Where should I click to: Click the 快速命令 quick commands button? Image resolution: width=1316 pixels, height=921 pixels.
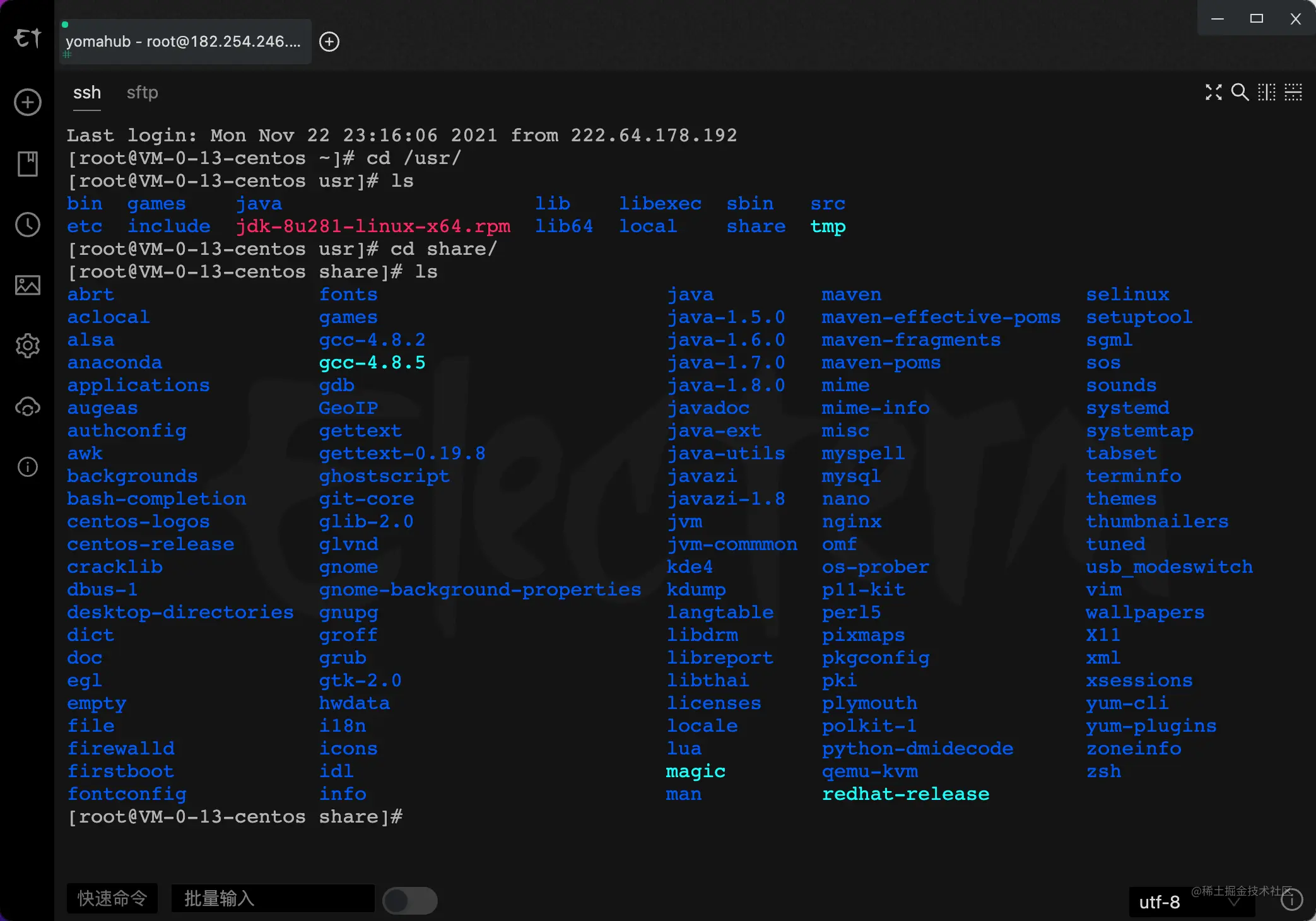112,898
